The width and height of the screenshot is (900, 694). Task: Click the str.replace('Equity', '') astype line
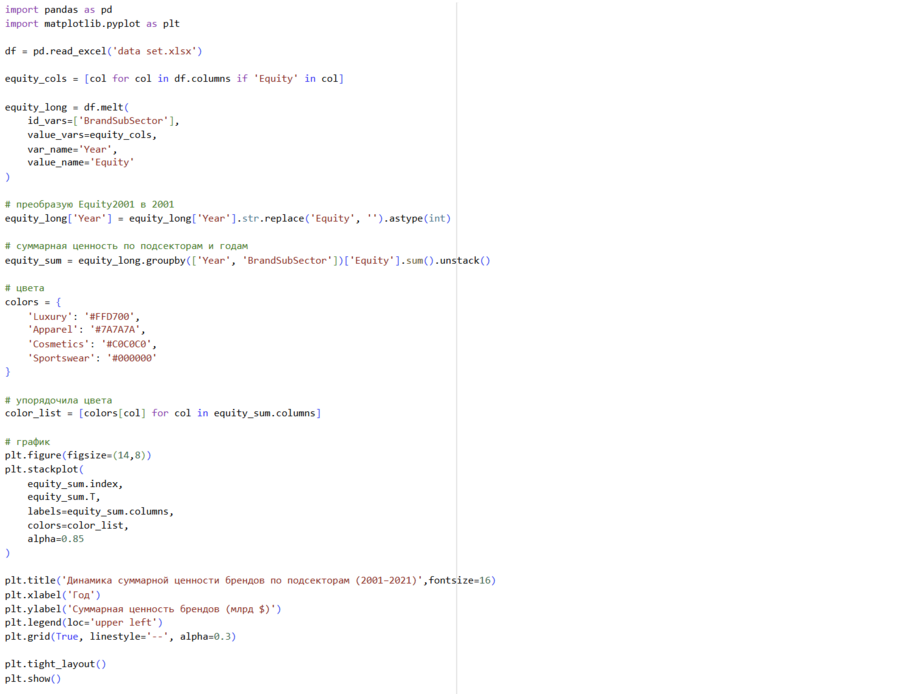coord(228,218)
